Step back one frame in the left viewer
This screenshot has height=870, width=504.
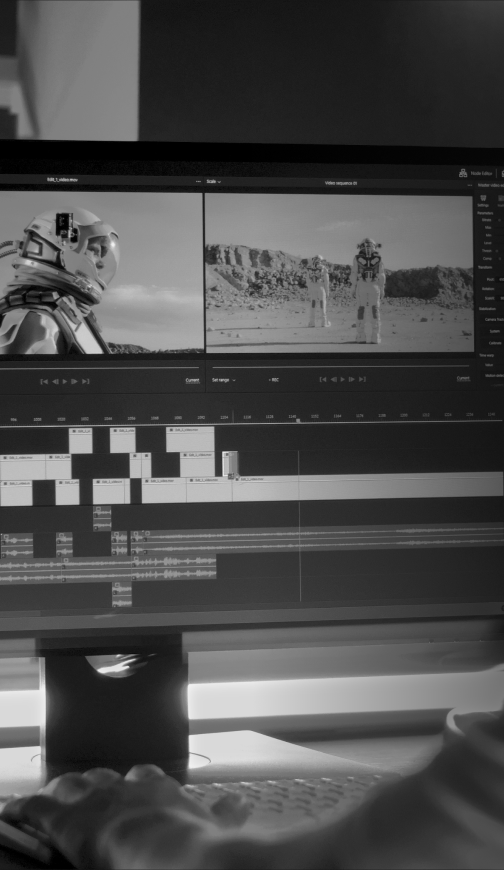click(x=55, y=381)
